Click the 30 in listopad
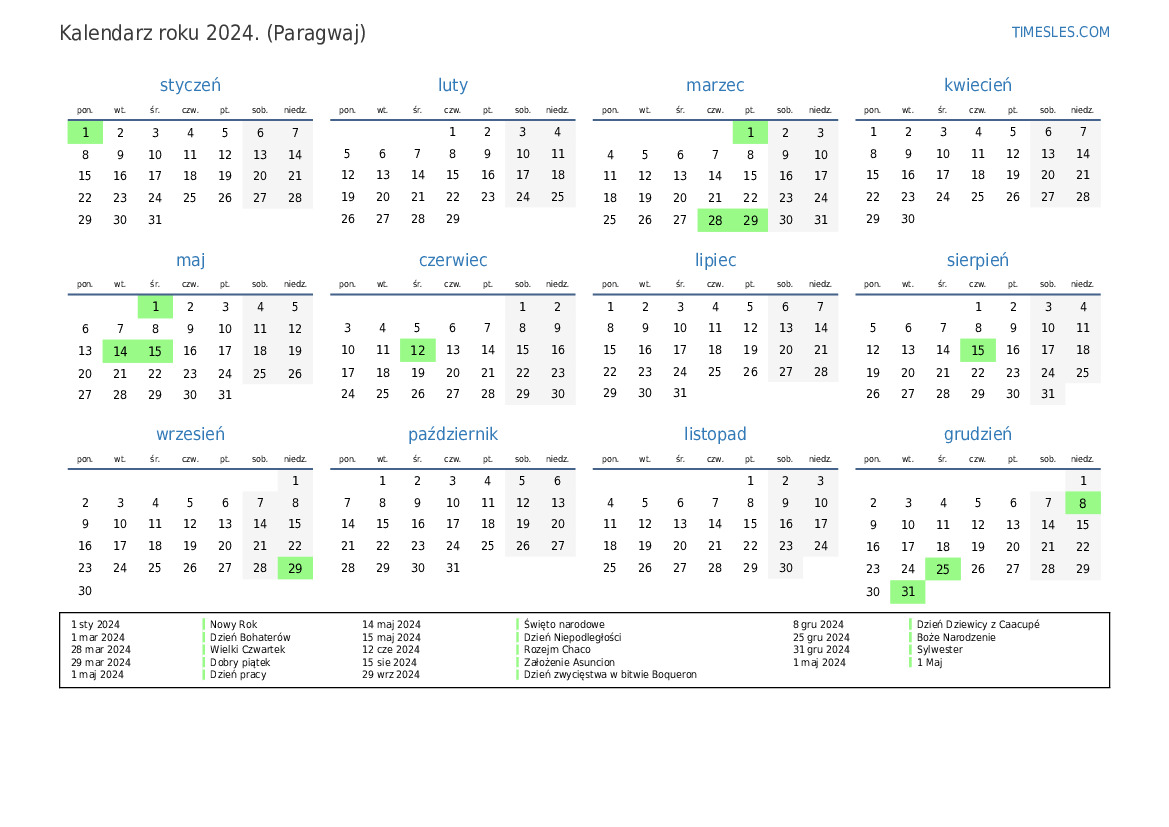This screenshot has width=1169, height=827. tap(785, 568)
